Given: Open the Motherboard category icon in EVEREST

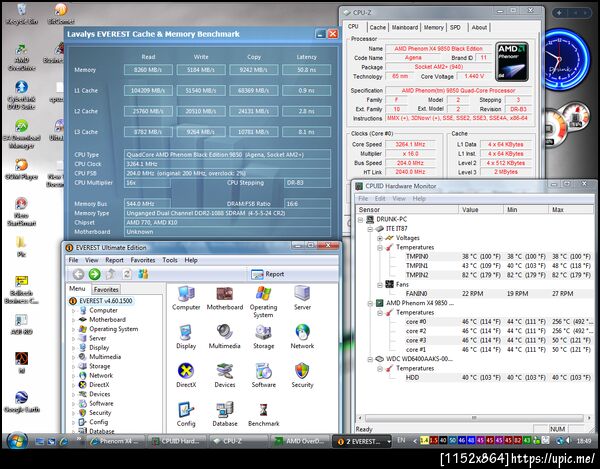Looking at the screenshot, I should (x=225, y=298).
